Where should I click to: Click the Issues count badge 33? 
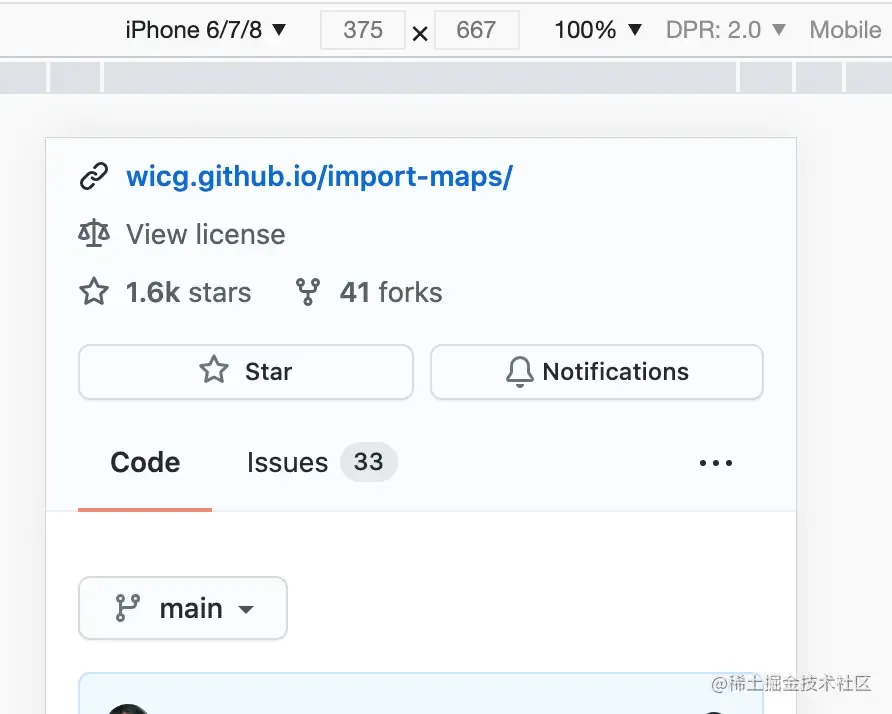point(369,462)
